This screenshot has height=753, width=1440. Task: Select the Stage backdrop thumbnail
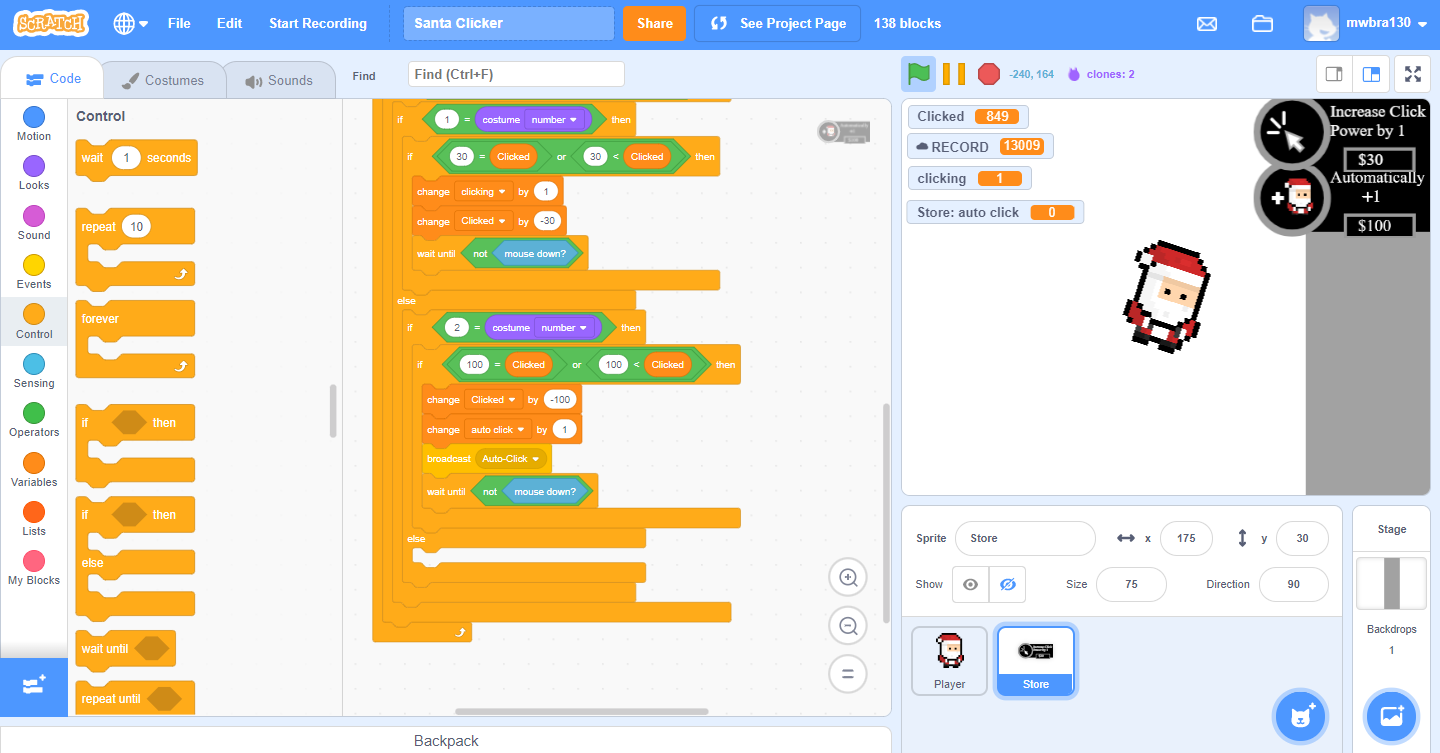click(x=1391, y=583)
